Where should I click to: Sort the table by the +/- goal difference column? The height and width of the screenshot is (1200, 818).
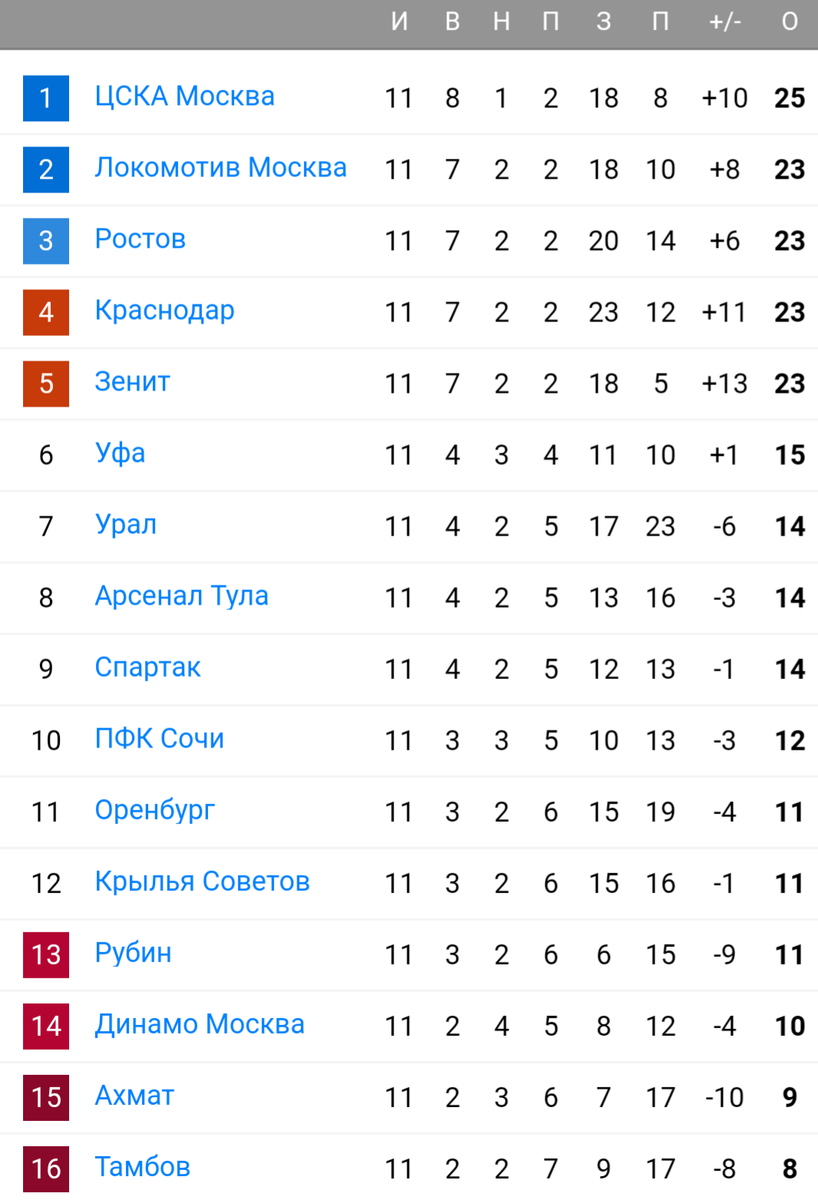coord(724,21)
